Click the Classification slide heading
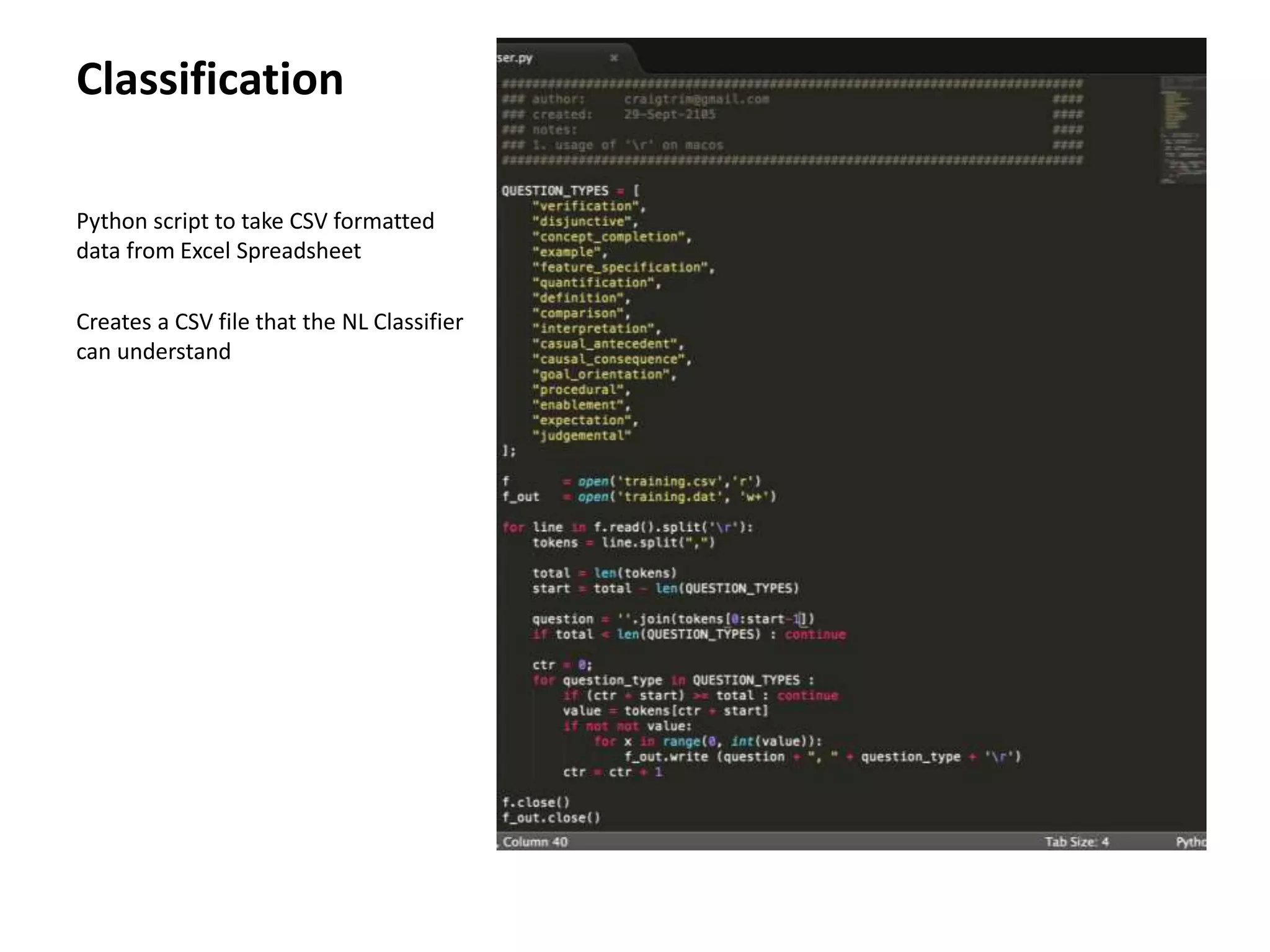This screenshot has height=952, width=1270. [210, 79]
